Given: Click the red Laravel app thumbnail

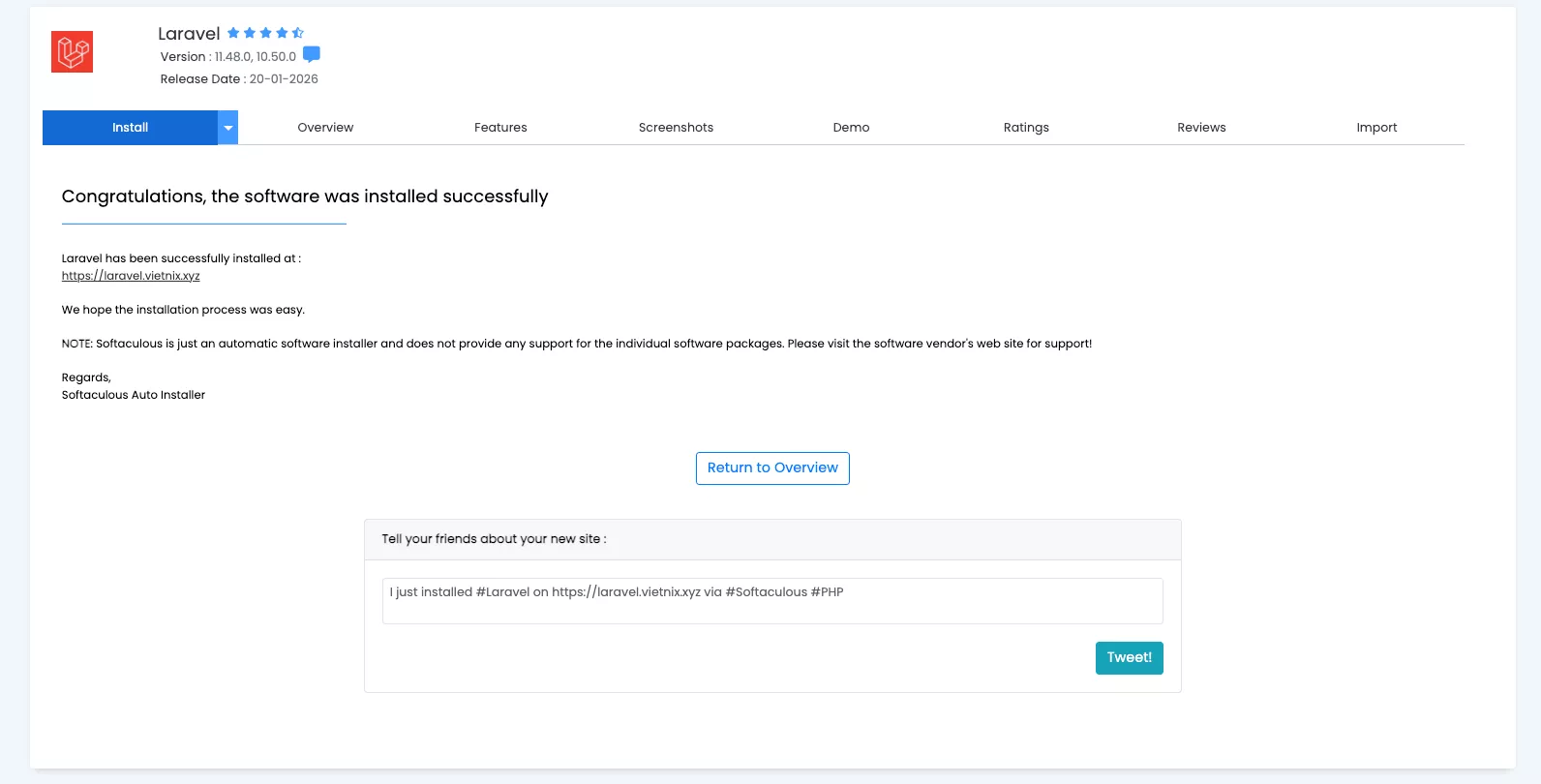Looking at the screenshot, I should (x=72, y=51).
